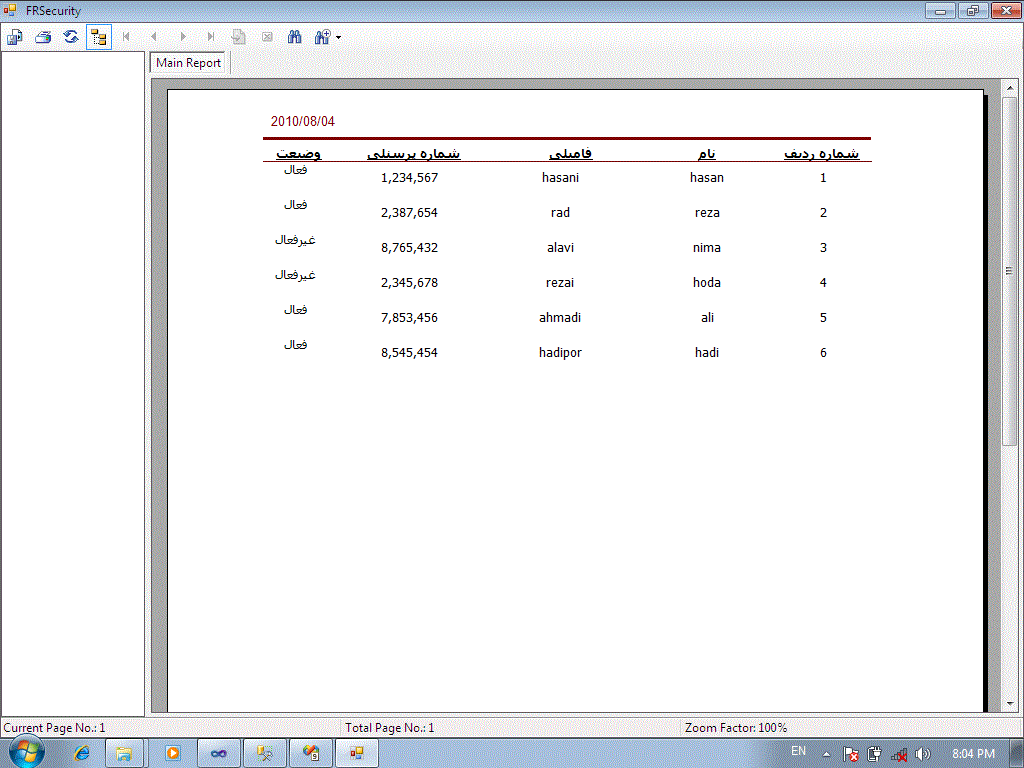Open the Windows Start menu
1024x768 pixels.
pos(25,752)
